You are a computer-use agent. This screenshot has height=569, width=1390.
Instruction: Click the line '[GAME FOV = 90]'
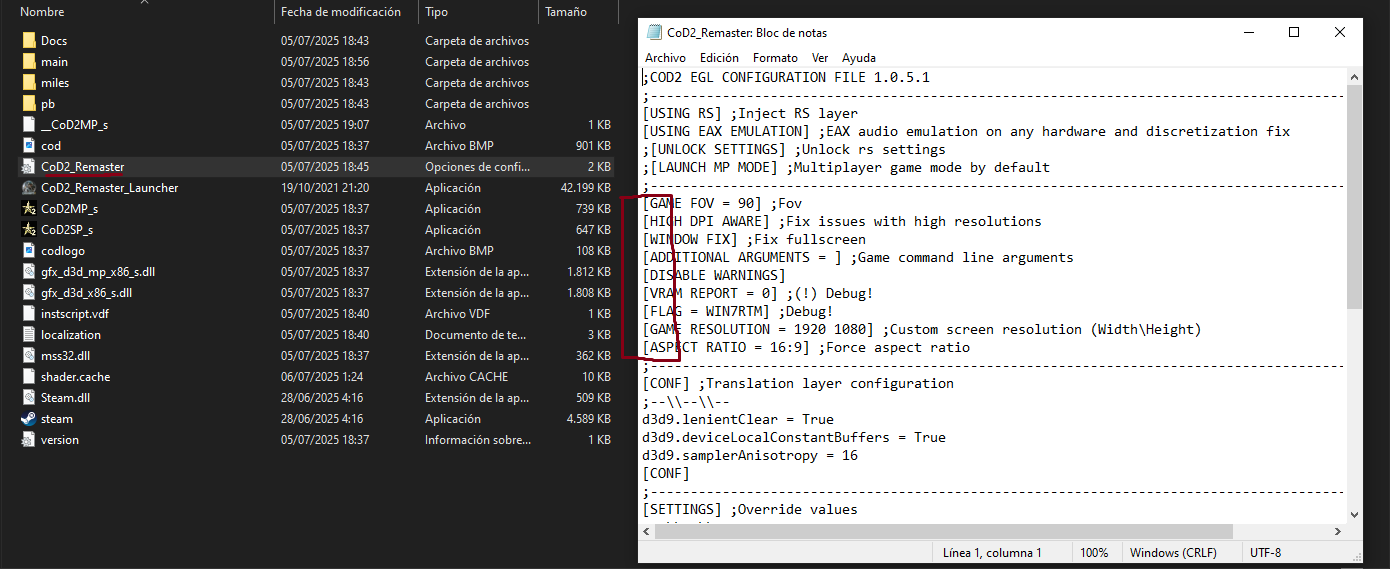coord(722,203)
